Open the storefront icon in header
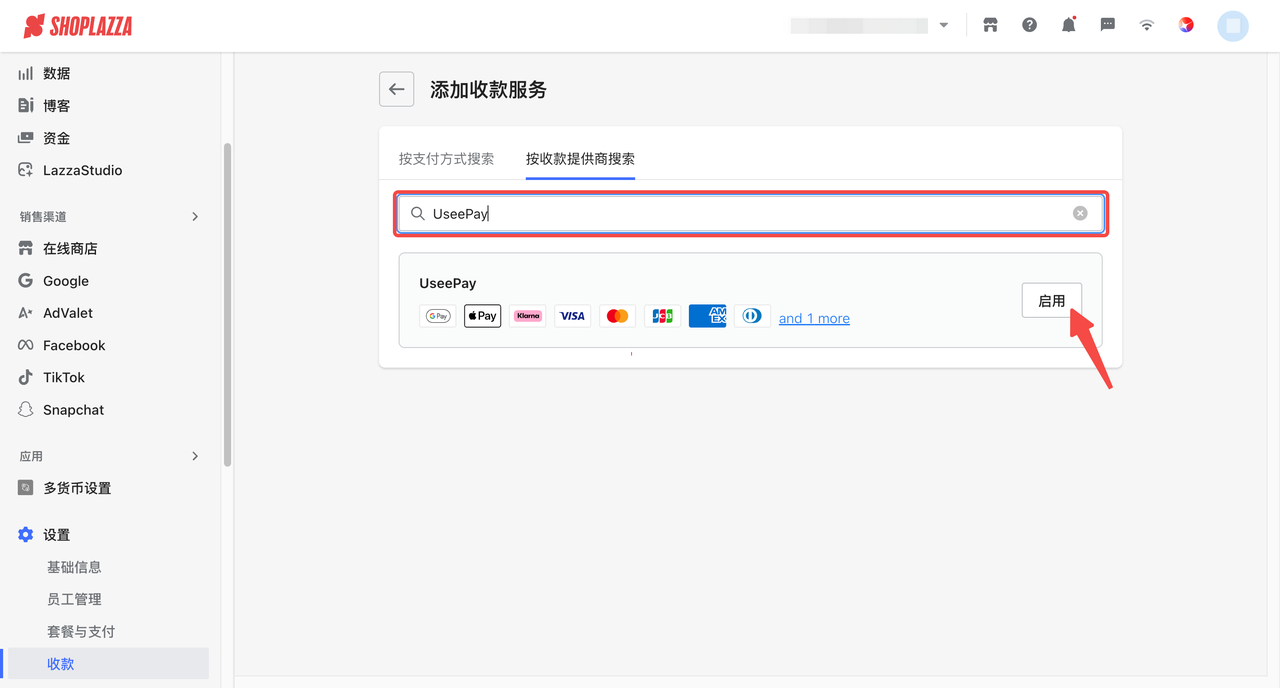This screenshot has width=1280, height=688. 990,25
